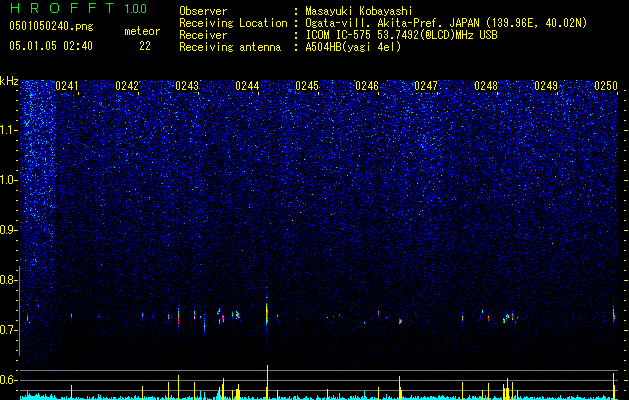Click the 0249 time marker
This screenshot has height=400, width=629.
click(546, 85)
